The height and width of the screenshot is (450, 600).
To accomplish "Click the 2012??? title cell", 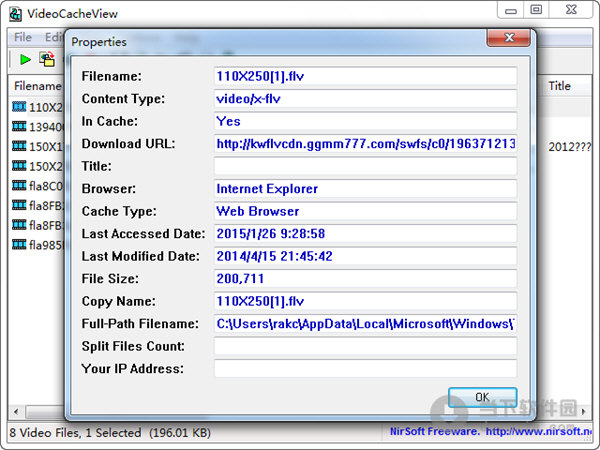I will (x=569, y=147).
